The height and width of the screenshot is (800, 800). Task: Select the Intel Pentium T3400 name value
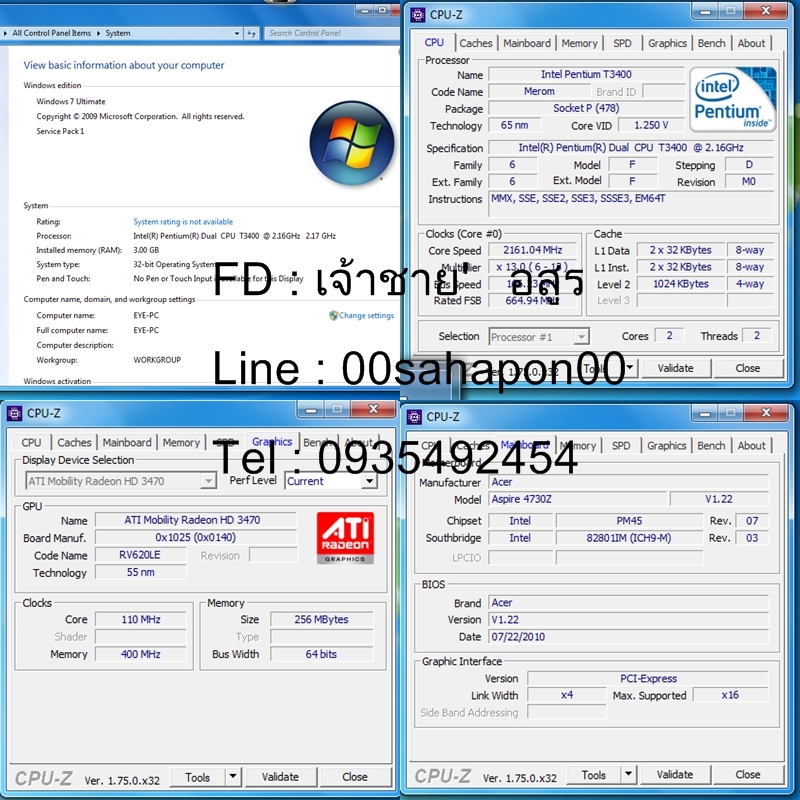(x=586, y=74)
